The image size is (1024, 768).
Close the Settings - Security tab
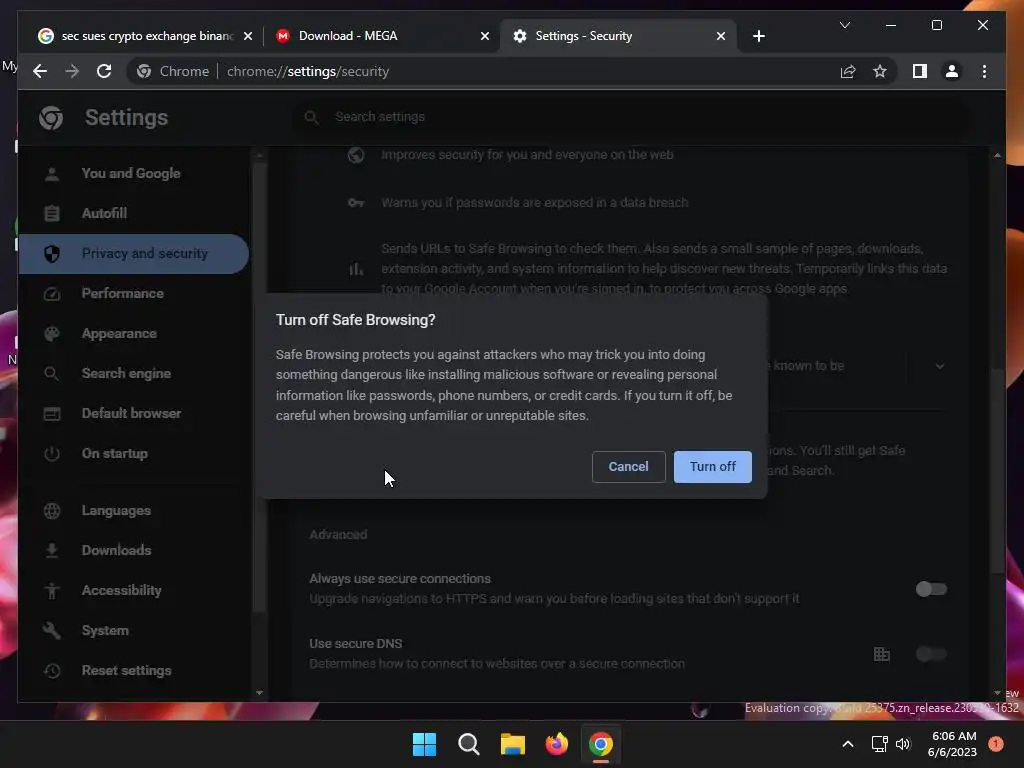point(720,36)
